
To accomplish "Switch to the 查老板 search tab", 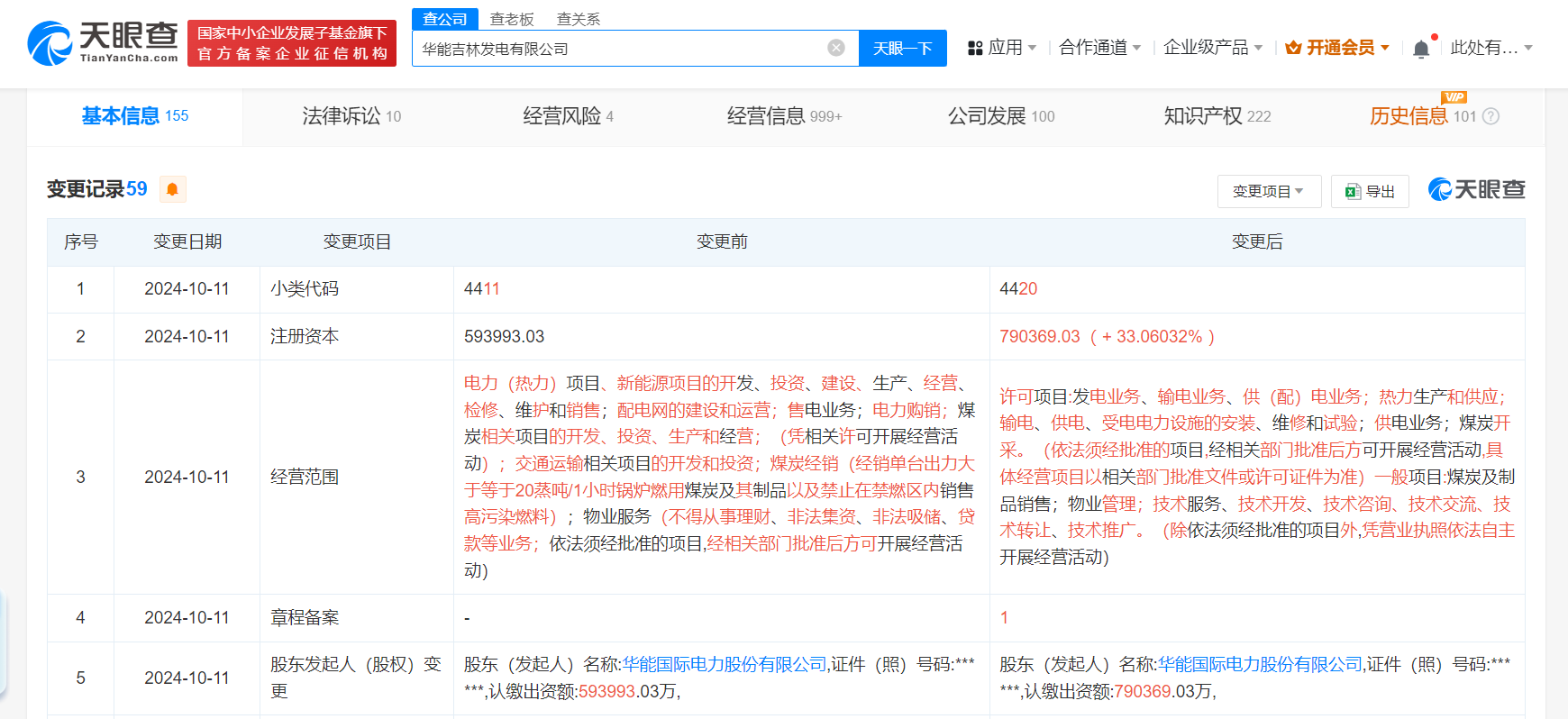I will tap(512, 19).
